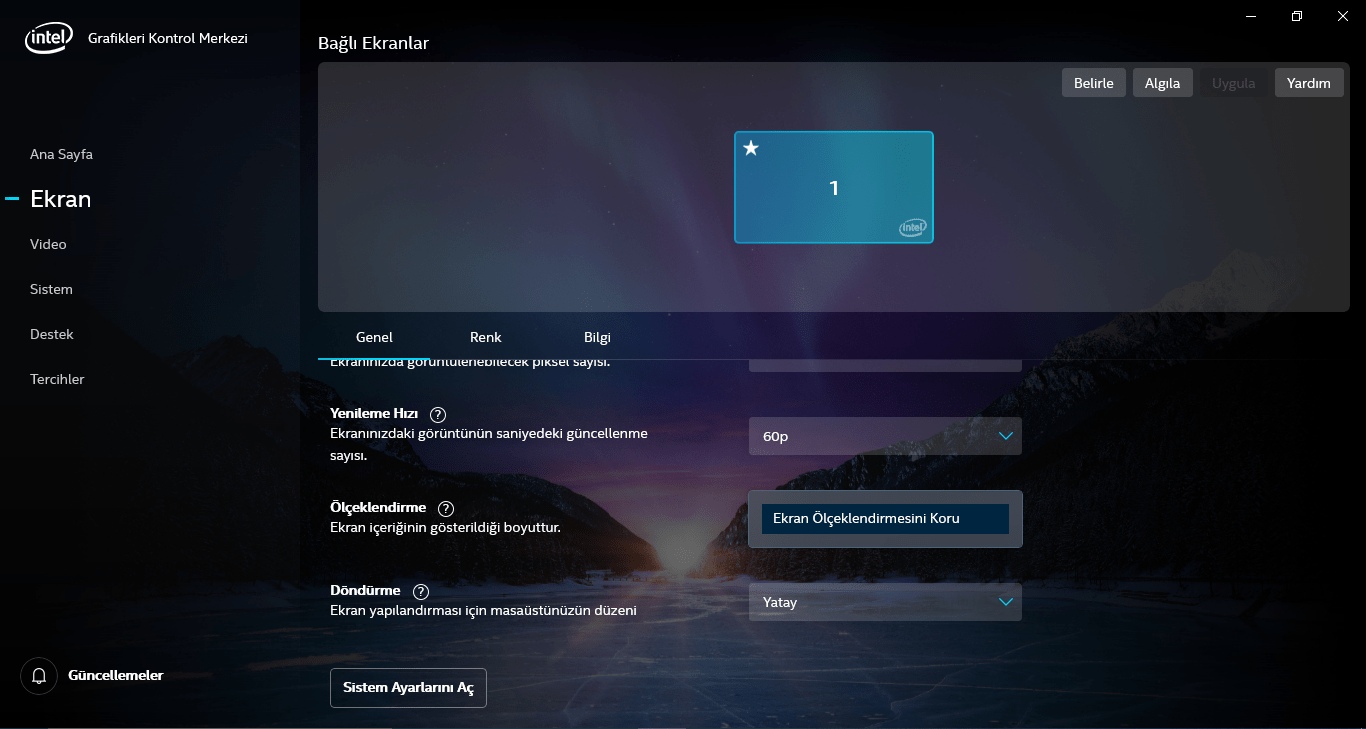Screen dimensions: 1366x729
Task: Switch to the Genel tab
Action: (374, 337)
